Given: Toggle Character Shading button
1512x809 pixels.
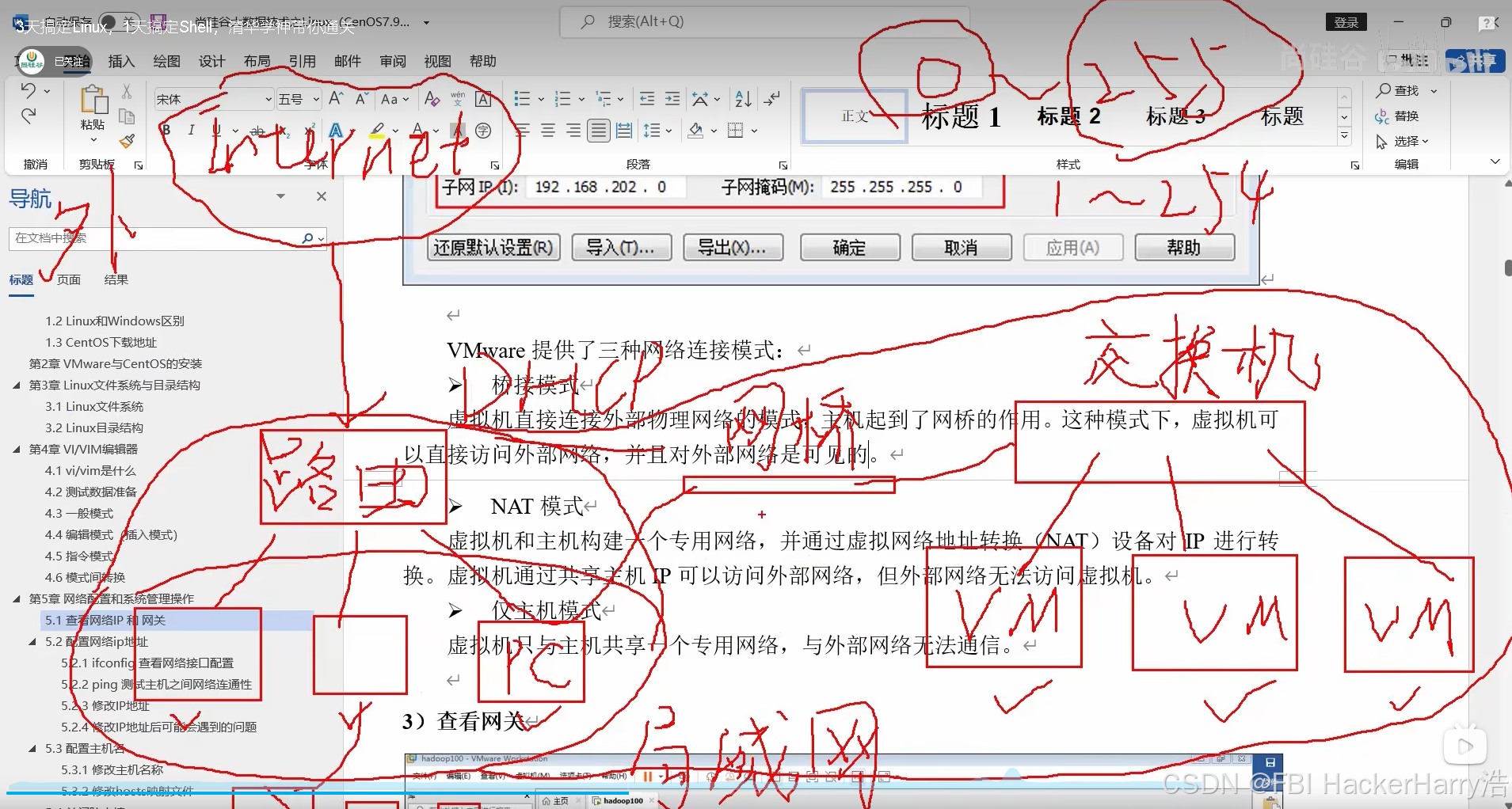Looking at the screenshot, I should tap(458, 131).
